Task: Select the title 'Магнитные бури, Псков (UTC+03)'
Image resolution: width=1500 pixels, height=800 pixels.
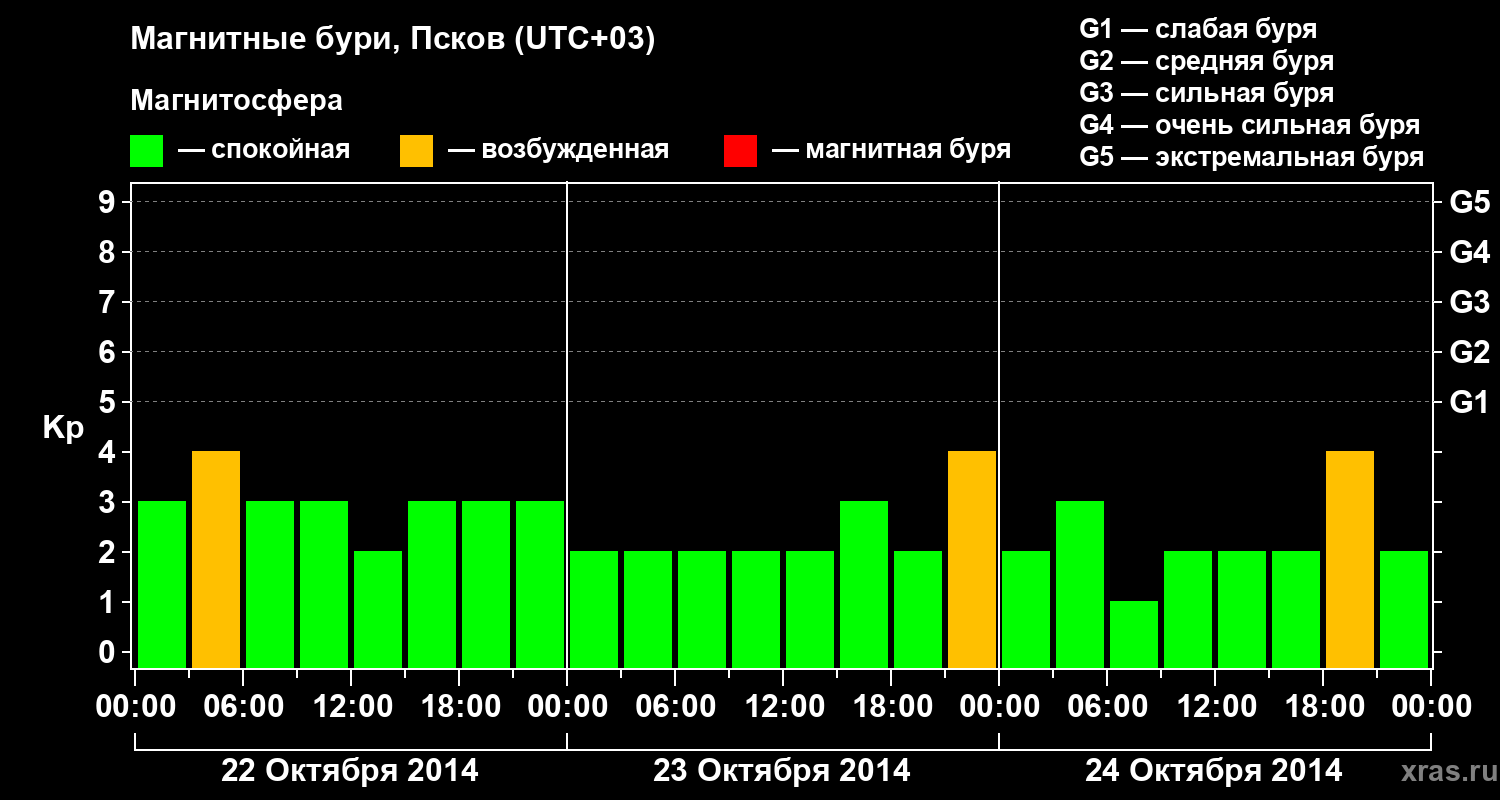Action: point(393,40)
